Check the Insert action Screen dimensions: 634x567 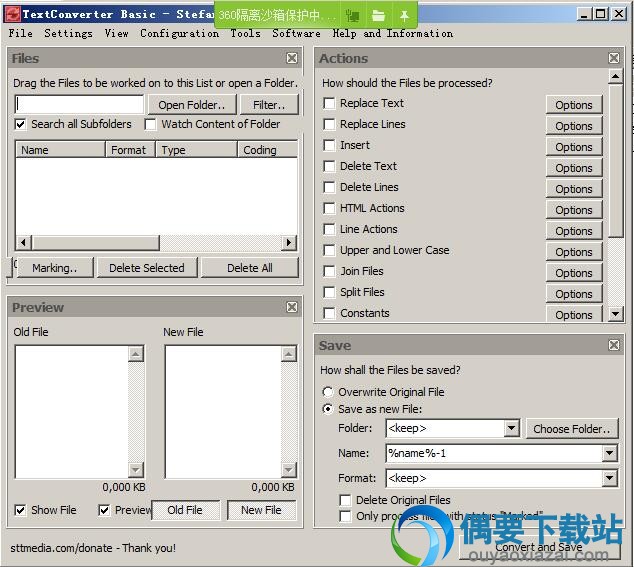click(x=329, y=146)
